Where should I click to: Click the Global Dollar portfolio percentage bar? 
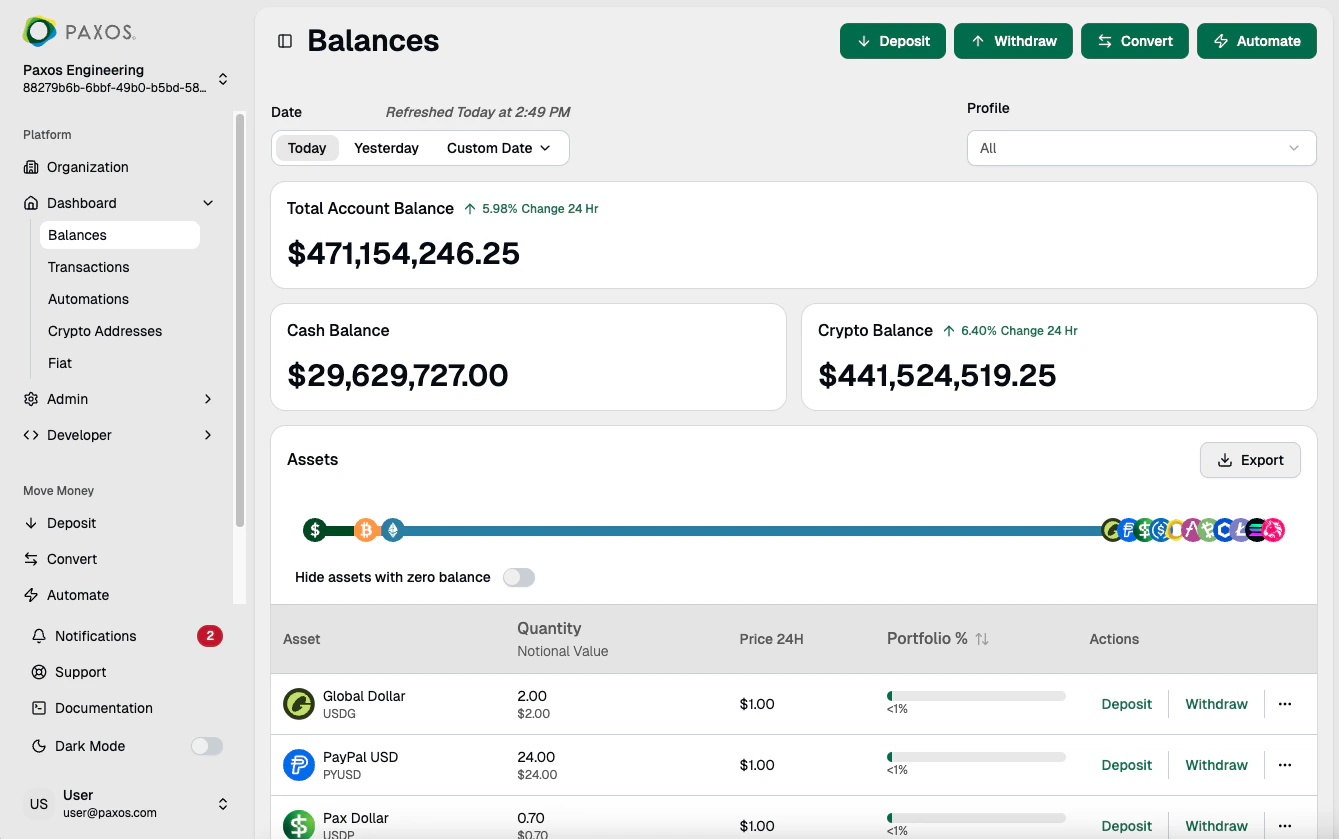coord(976,696)
